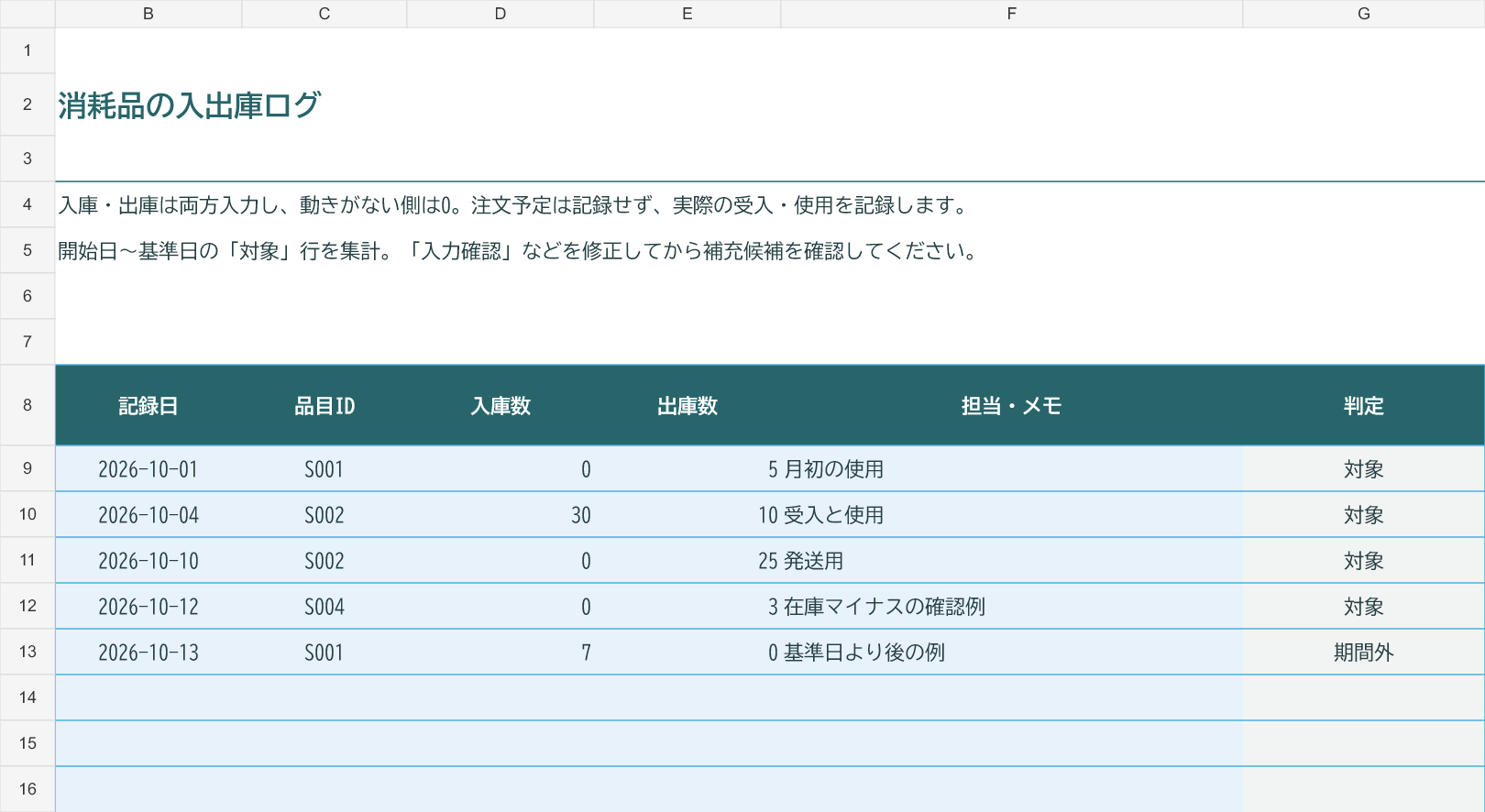Click the 記録日 table header
Screen dimensions: 1485x812
click(148, 406)
